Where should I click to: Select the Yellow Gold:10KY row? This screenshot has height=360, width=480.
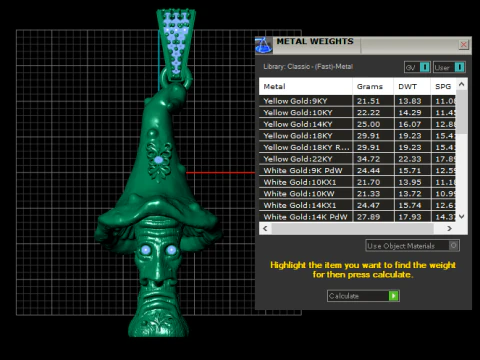pyautogui.click(x=357, y=113)
